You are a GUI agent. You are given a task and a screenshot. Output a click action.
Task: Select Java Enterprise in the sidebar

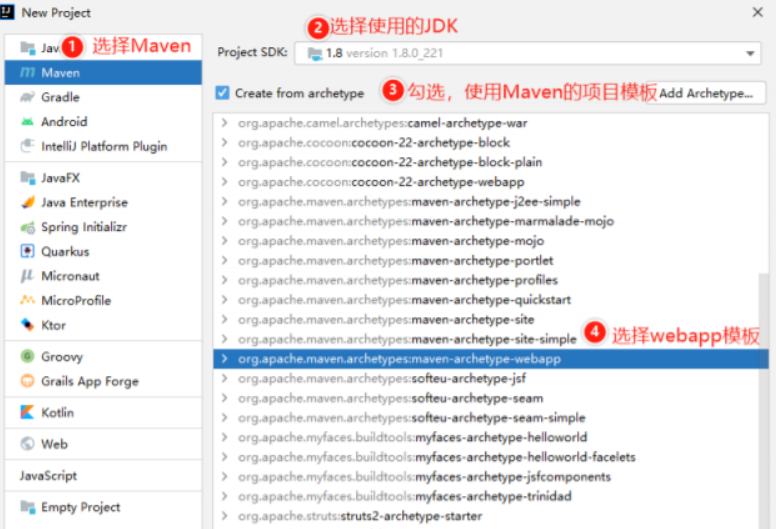pos(103,202)
